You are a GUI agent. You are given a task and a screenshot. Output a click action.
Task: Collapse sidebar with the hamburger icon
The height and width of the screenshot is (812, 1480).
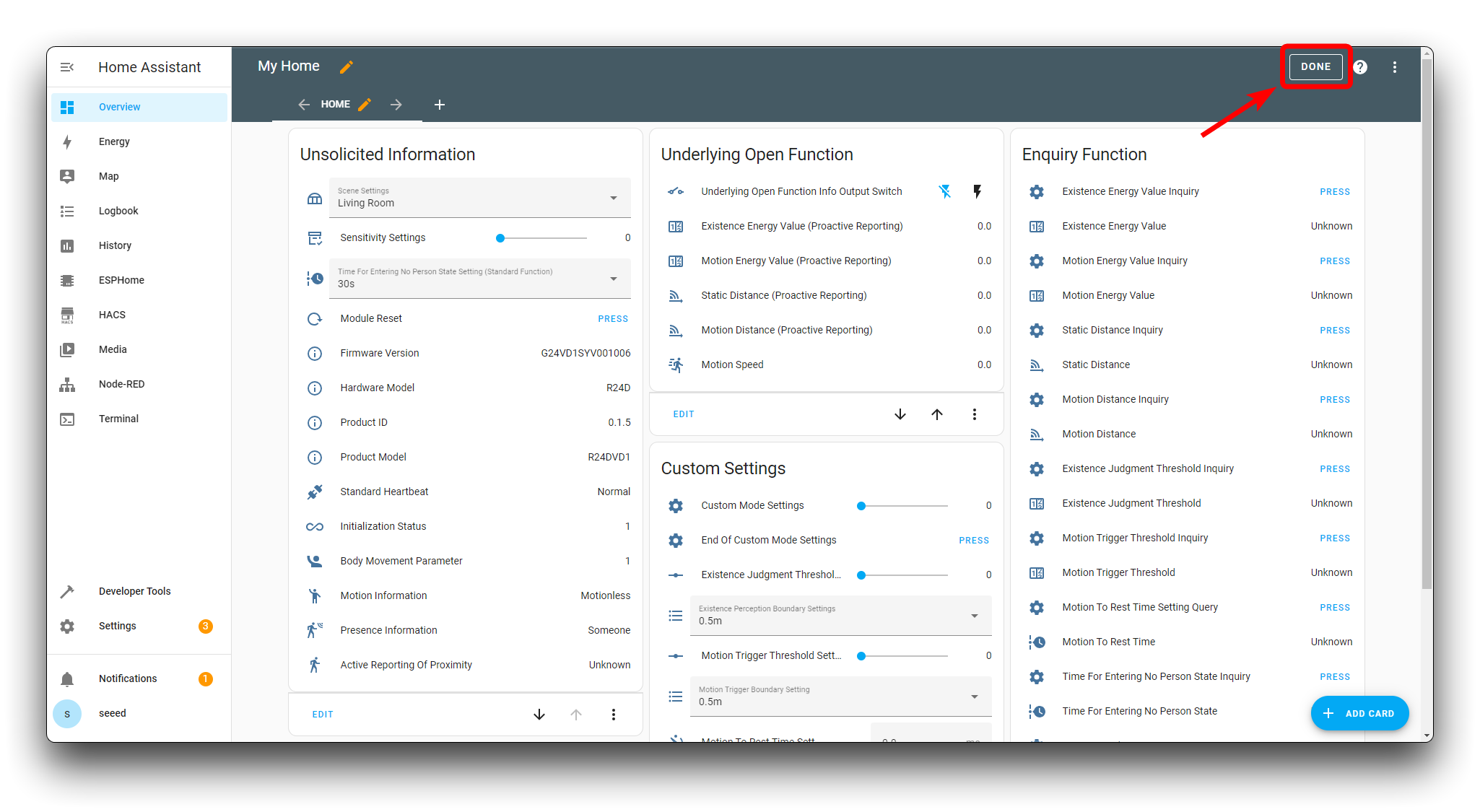pos(67,67)
